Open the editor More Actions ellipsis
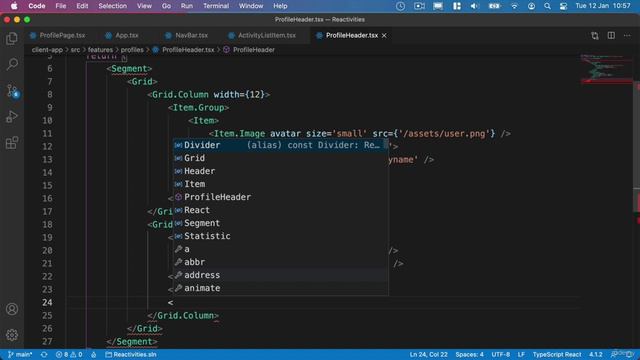 (x=627, y=36)
